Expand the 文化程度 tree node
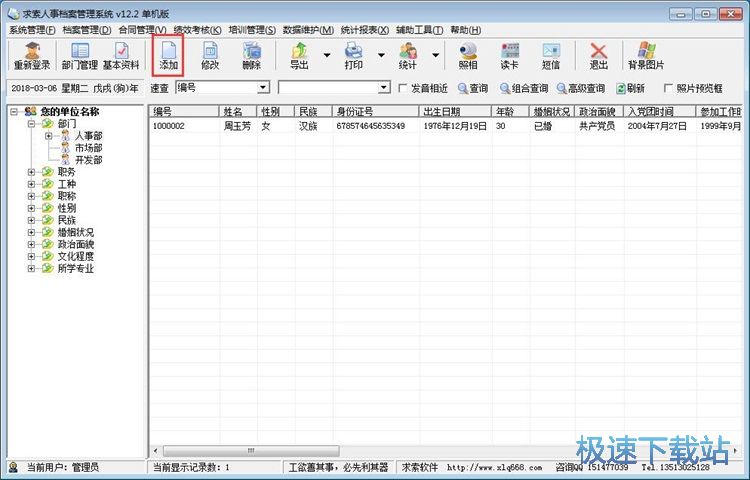Screen dimensions: 750x480 coord(31,256)
